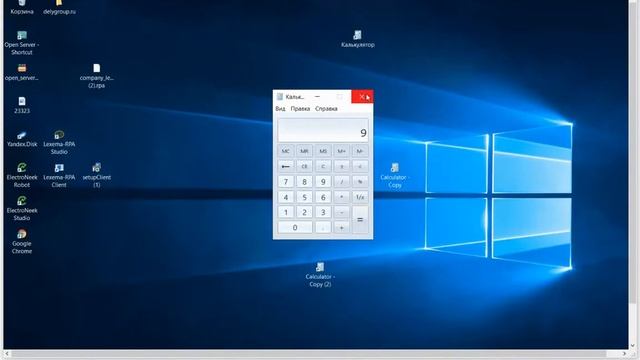The height and width of the screenshot is (360, 640).
Task: Select the company_le… (2).rpa file icon
Action: pyautogui.click(x=97, y=76)
